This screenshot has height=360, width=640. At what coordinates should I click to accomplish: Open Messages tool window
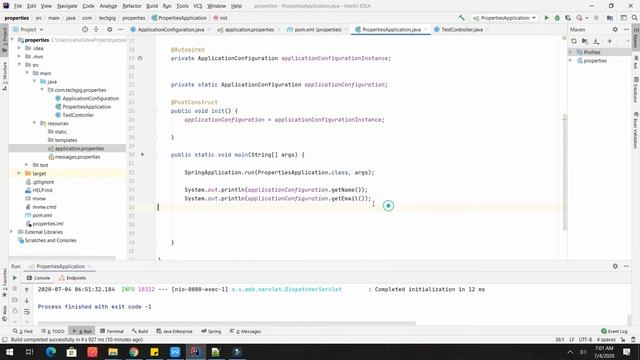tap(245, 331)
